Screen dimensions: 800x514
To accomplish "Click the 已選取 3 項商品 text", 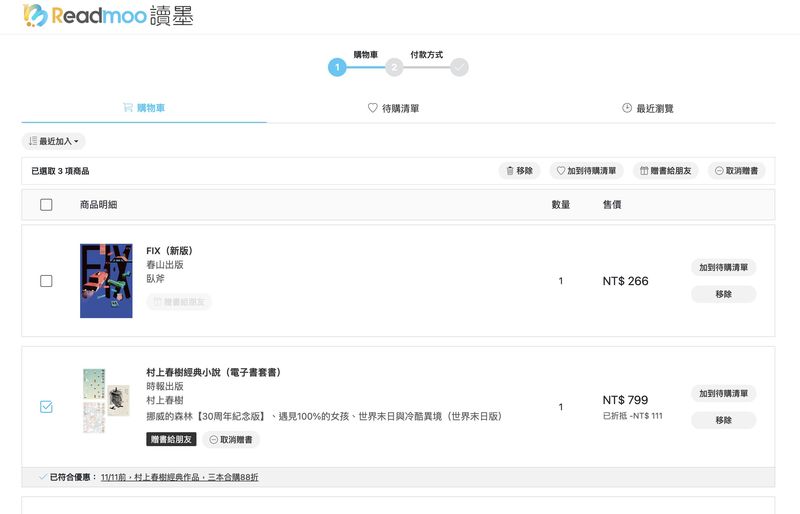I will 60,171.
